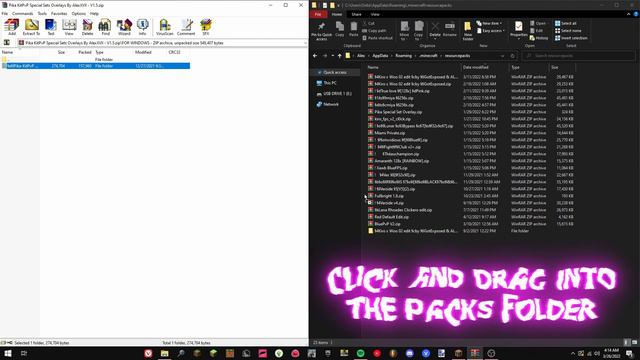Viewport: 640px width, 360px height.
Task: Click WinRAR up-one-level icon beside address bar
Action: pos(7,42)
